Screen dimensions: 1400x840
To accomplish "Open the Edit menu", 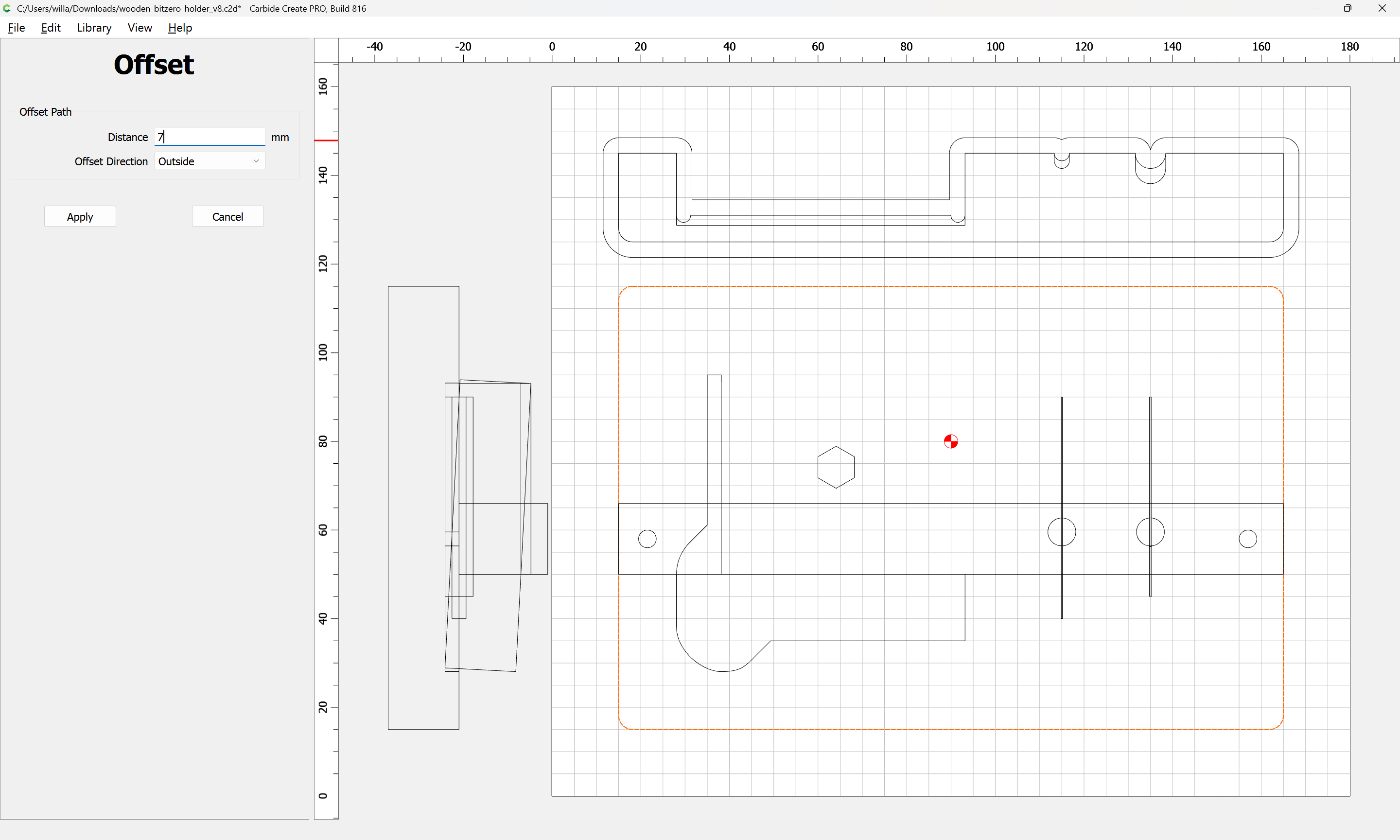I will pyautogui.click(x=51, y=28).
